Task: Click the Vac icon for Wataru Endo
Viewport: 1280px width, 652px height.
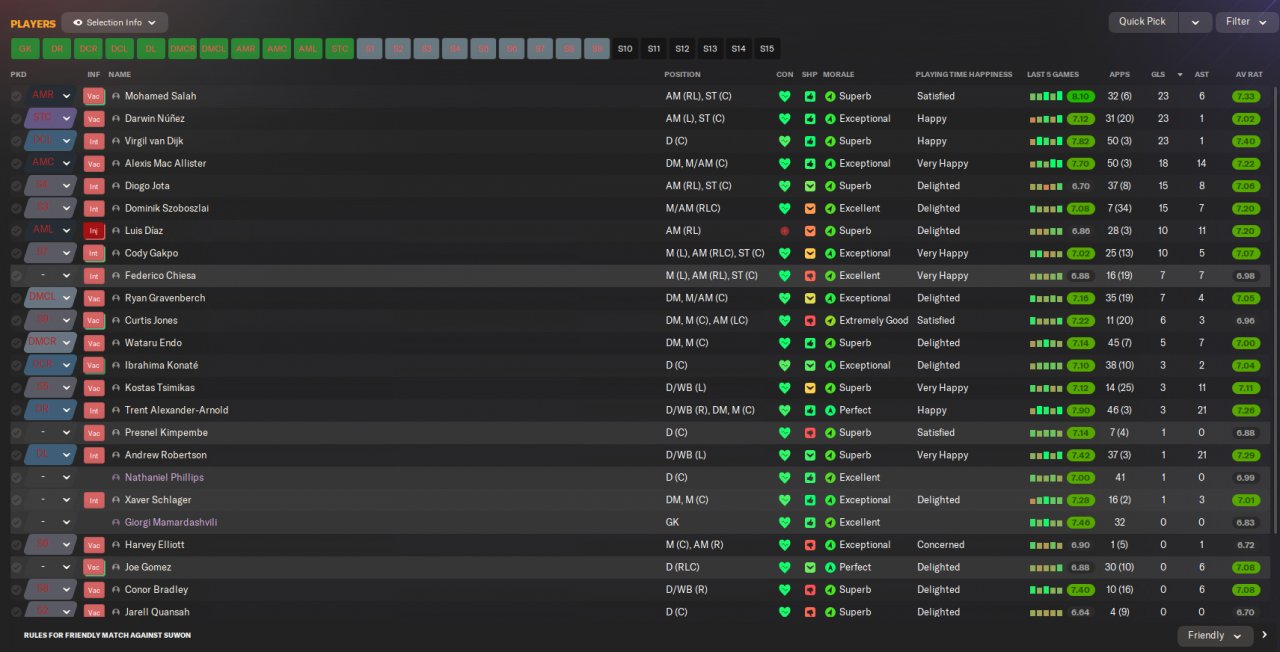Action: click(94, 343)
